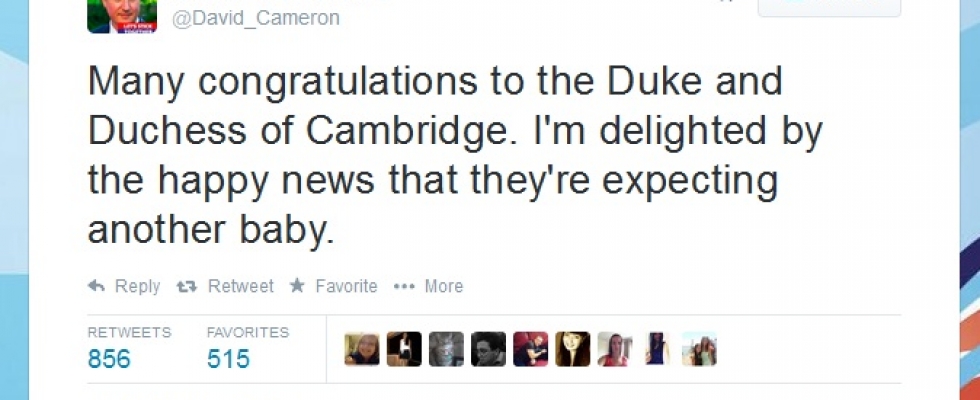This screenshot has height=400, width=980.
Task: Open the third avatar in the retweeters row
Action: pos(446,349)
